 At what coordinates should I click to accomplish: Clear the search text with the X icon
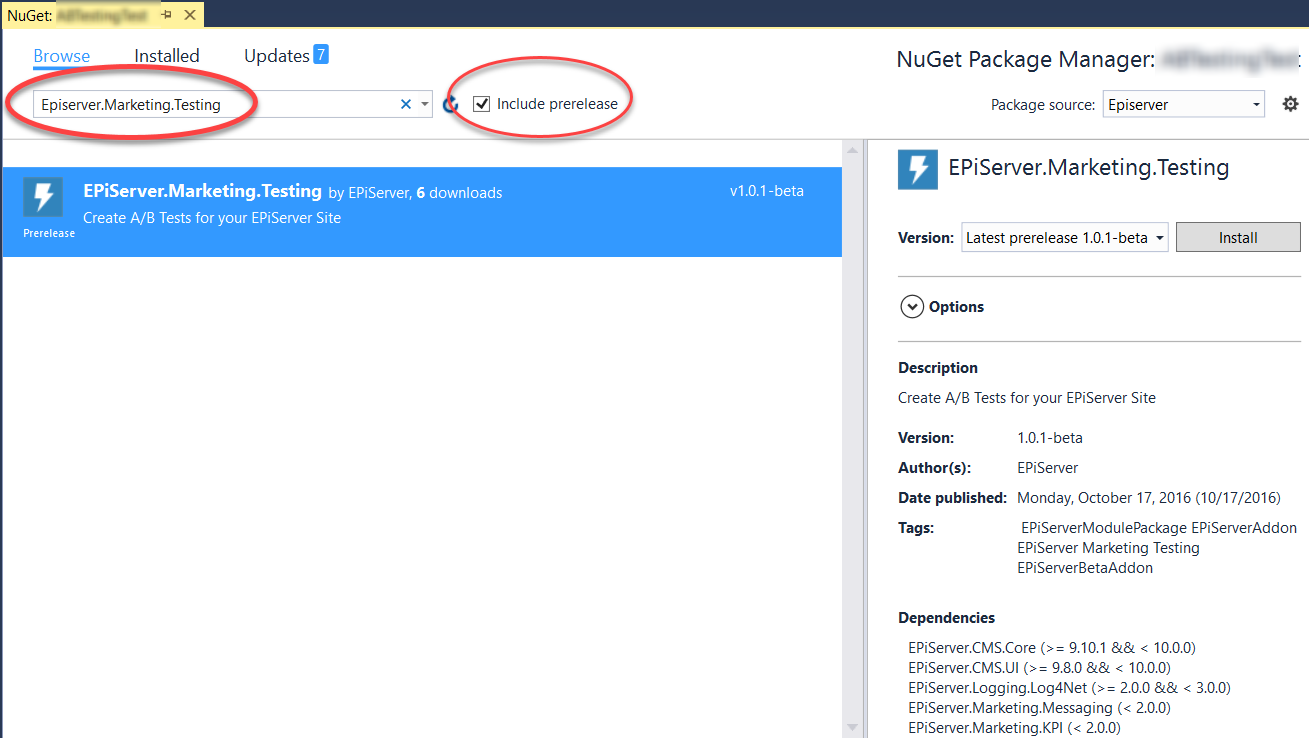(x=406, y=104)
